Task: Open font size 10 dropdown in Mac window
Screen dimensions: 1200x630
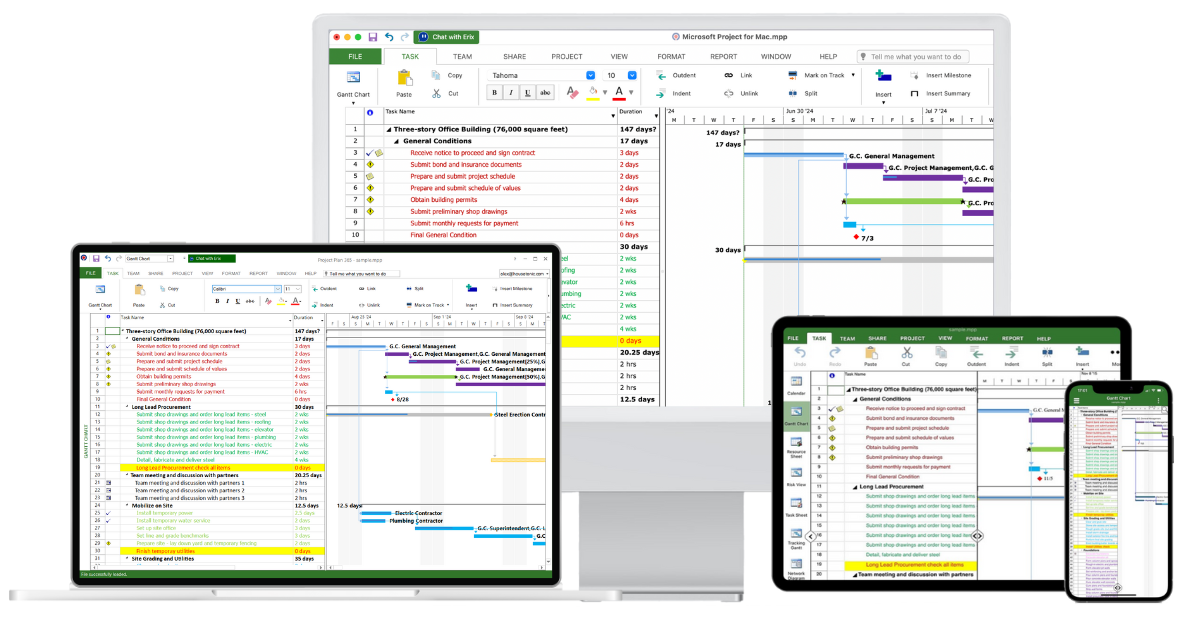Action: (x=632, y=75)
